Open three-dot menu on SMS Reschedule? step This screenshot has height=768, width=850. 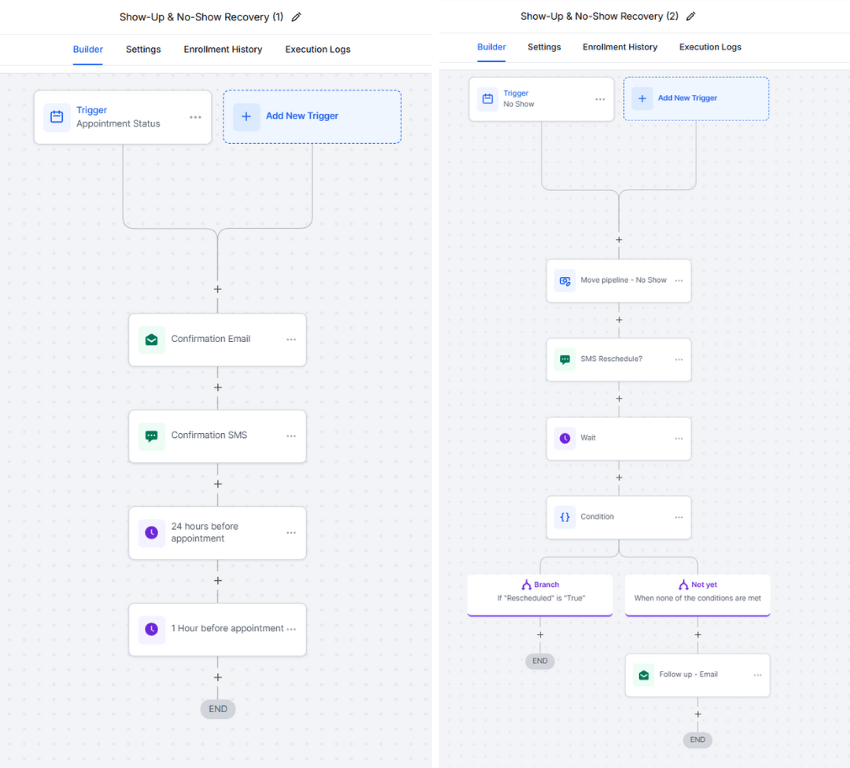click(679, 359)
